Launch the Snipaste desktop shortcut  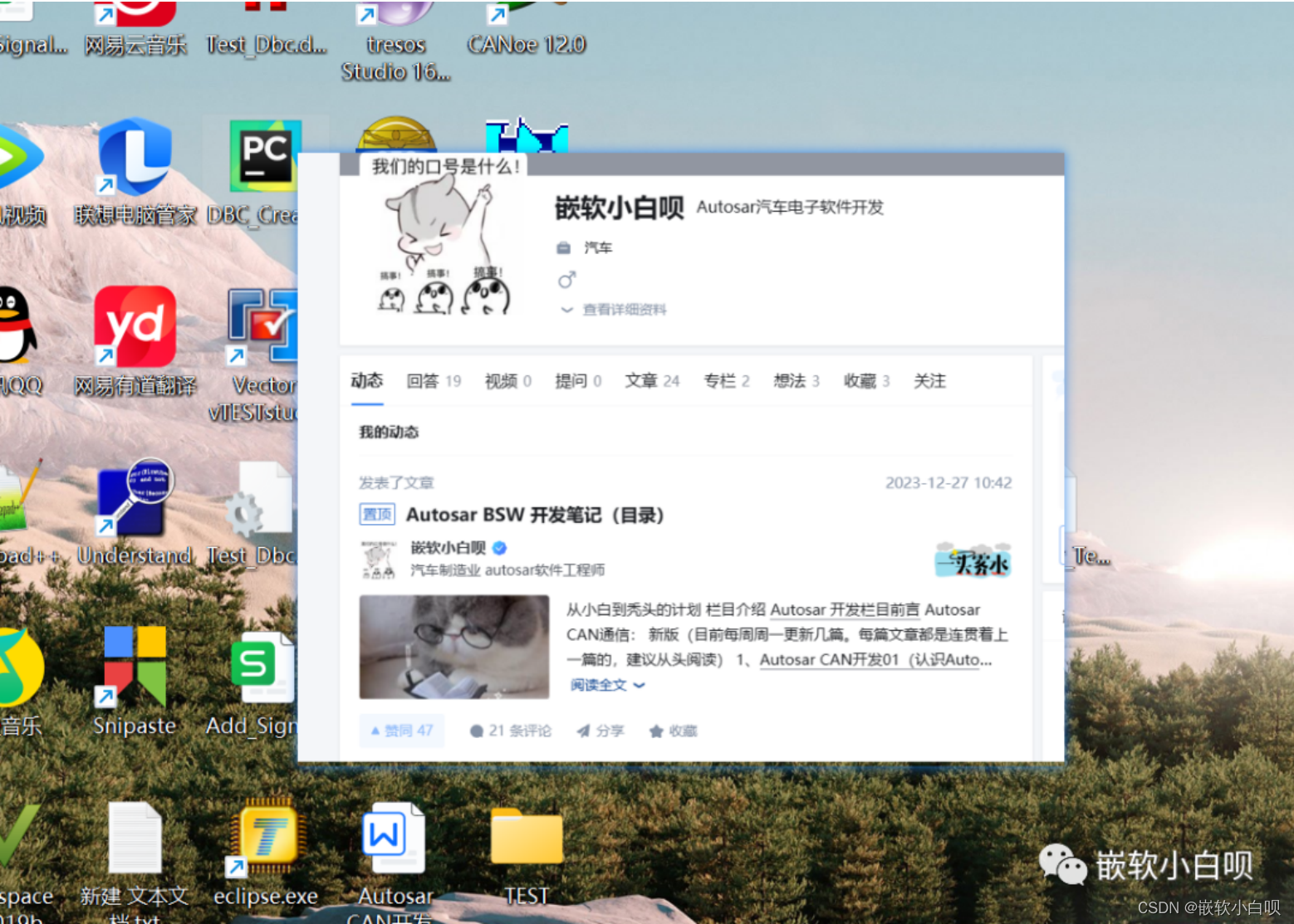(135, 681)
